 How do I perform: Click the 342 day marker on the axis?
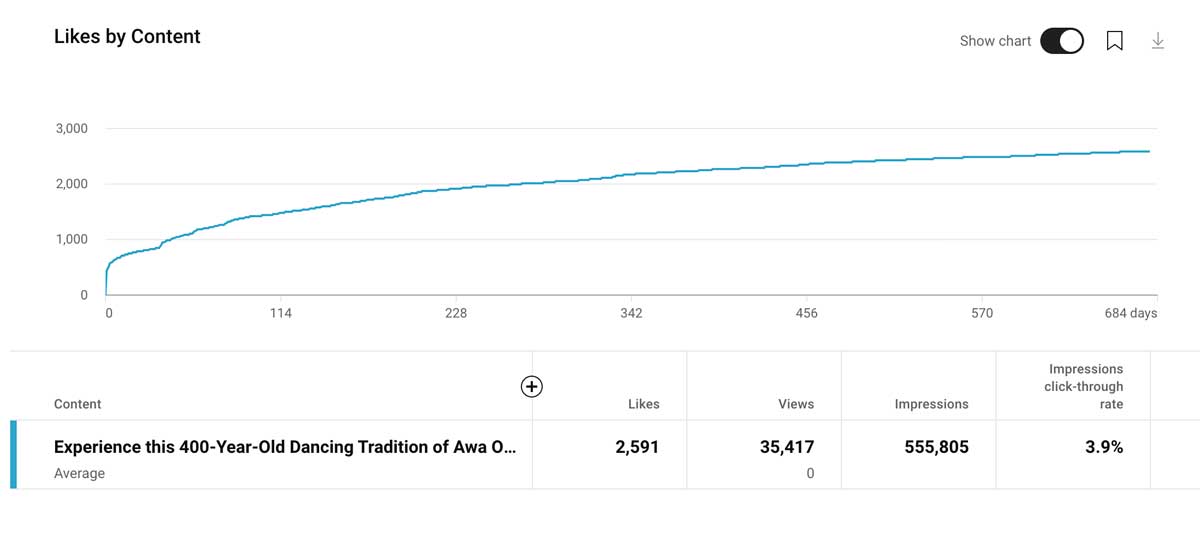[x=631, y=313]
